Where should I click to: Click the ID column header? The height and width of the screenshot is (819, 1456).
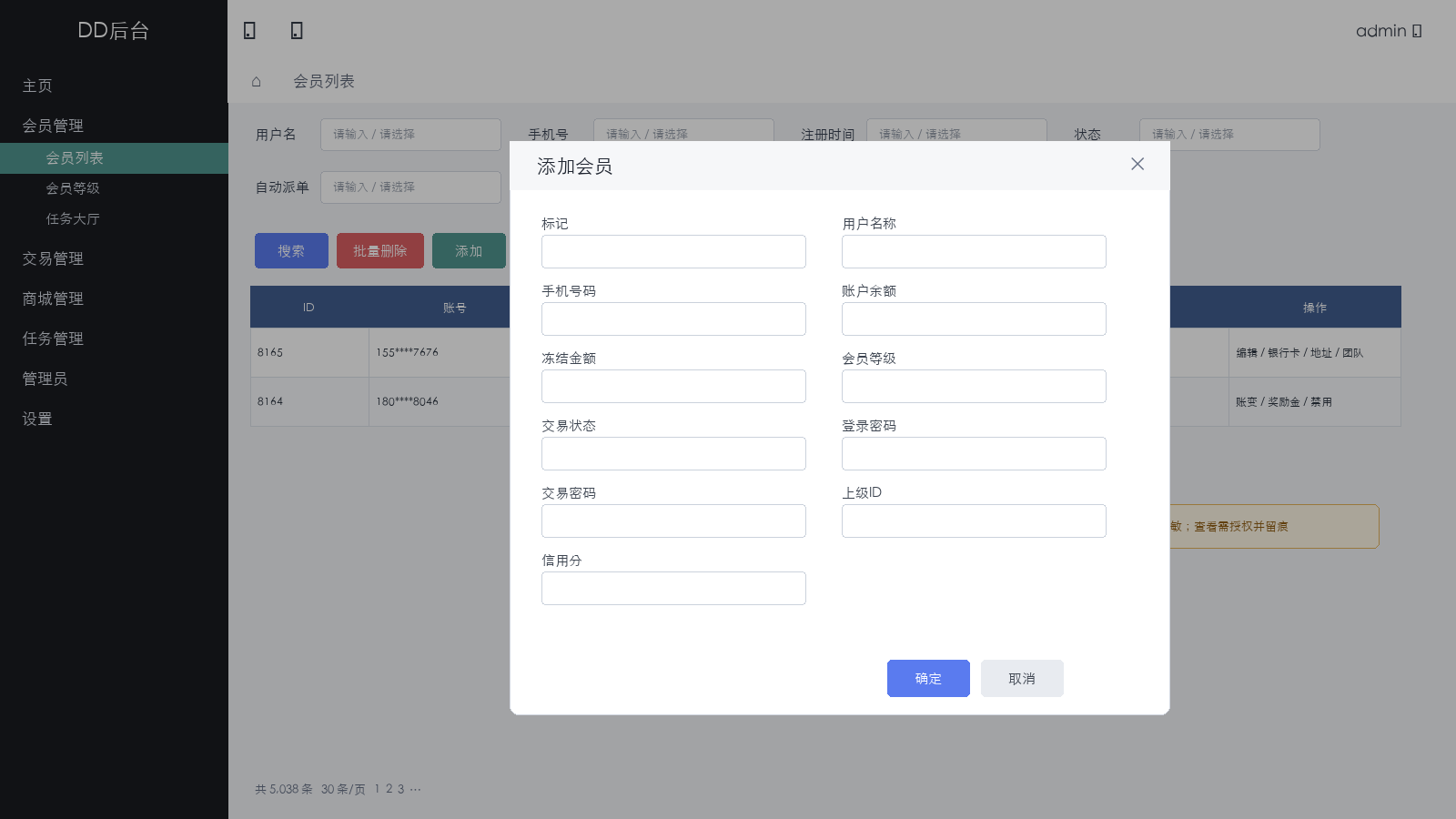308,308
